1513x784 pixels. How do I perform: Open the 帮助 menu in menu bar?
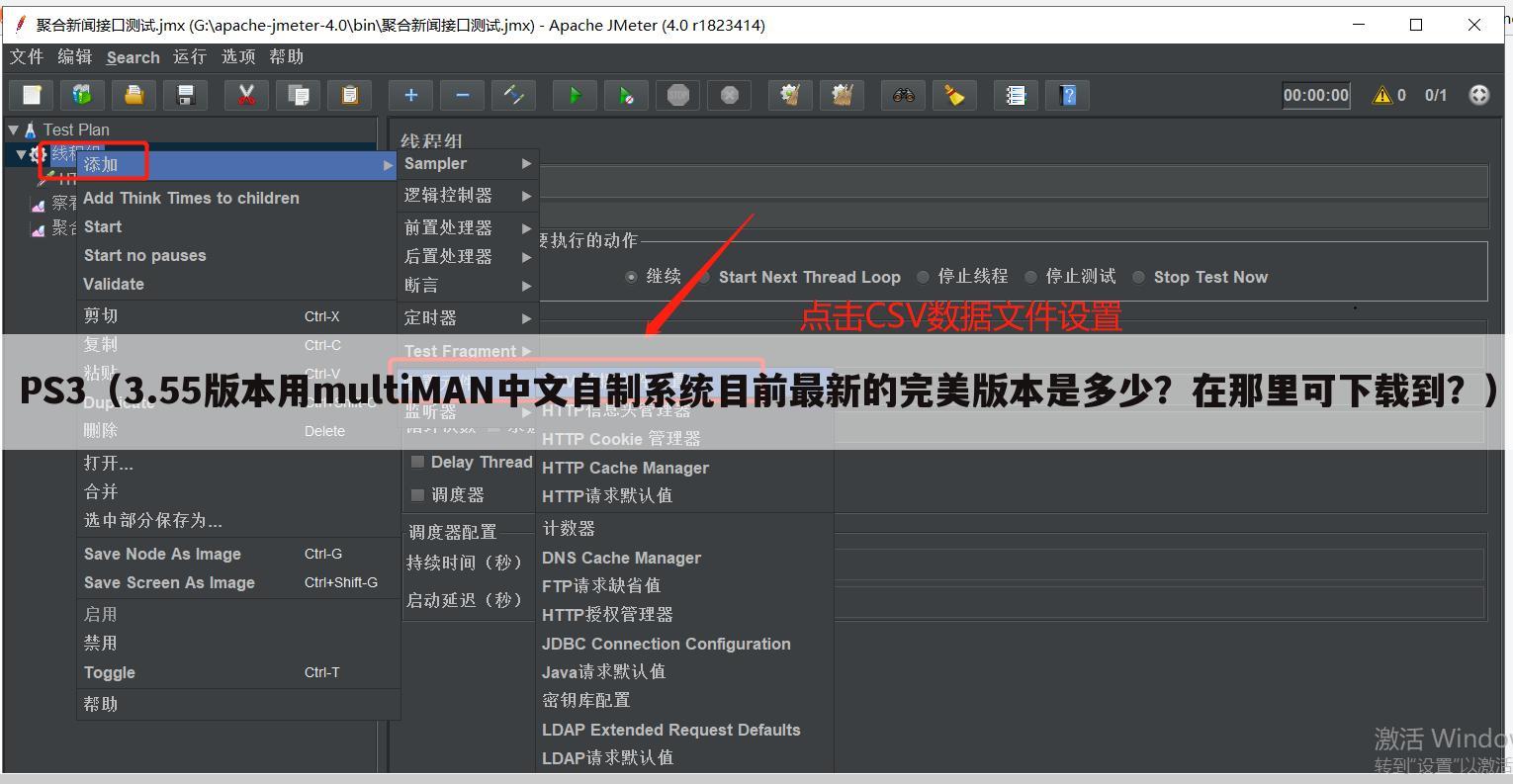click(x=287, y=57)
